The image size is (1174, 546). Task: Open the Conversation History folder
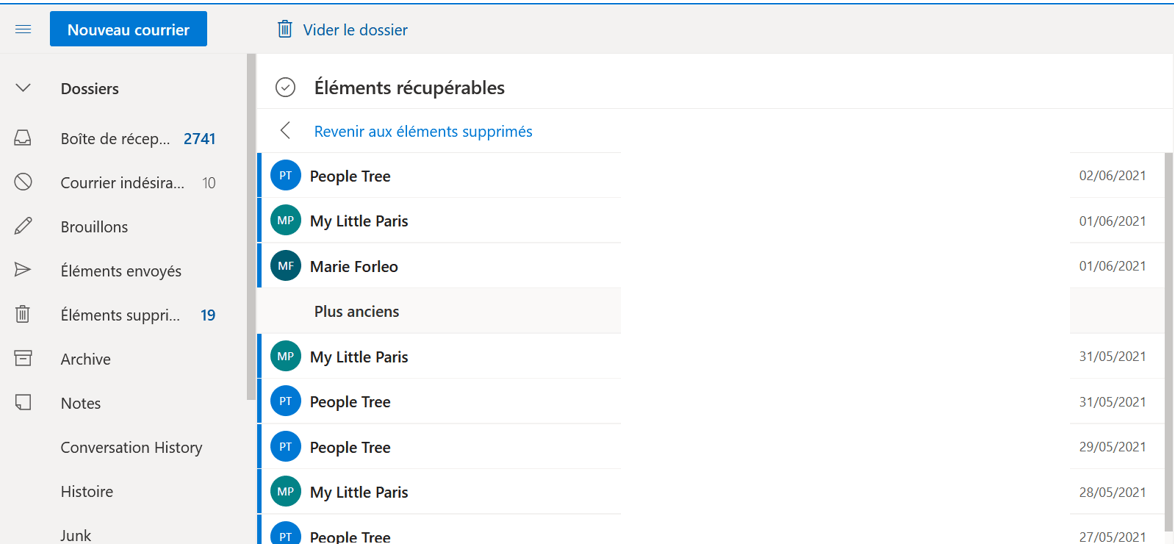[x=131, y=447]
